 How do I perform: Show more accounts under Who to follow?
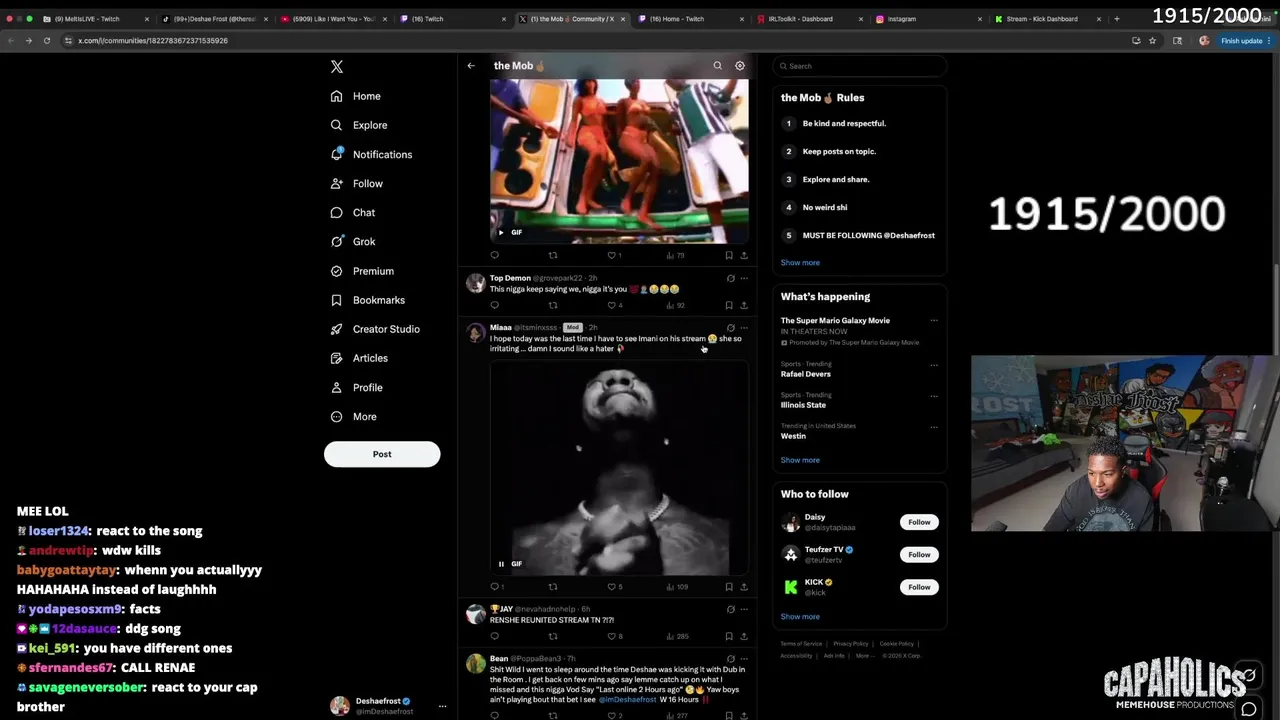click(800, 617)
